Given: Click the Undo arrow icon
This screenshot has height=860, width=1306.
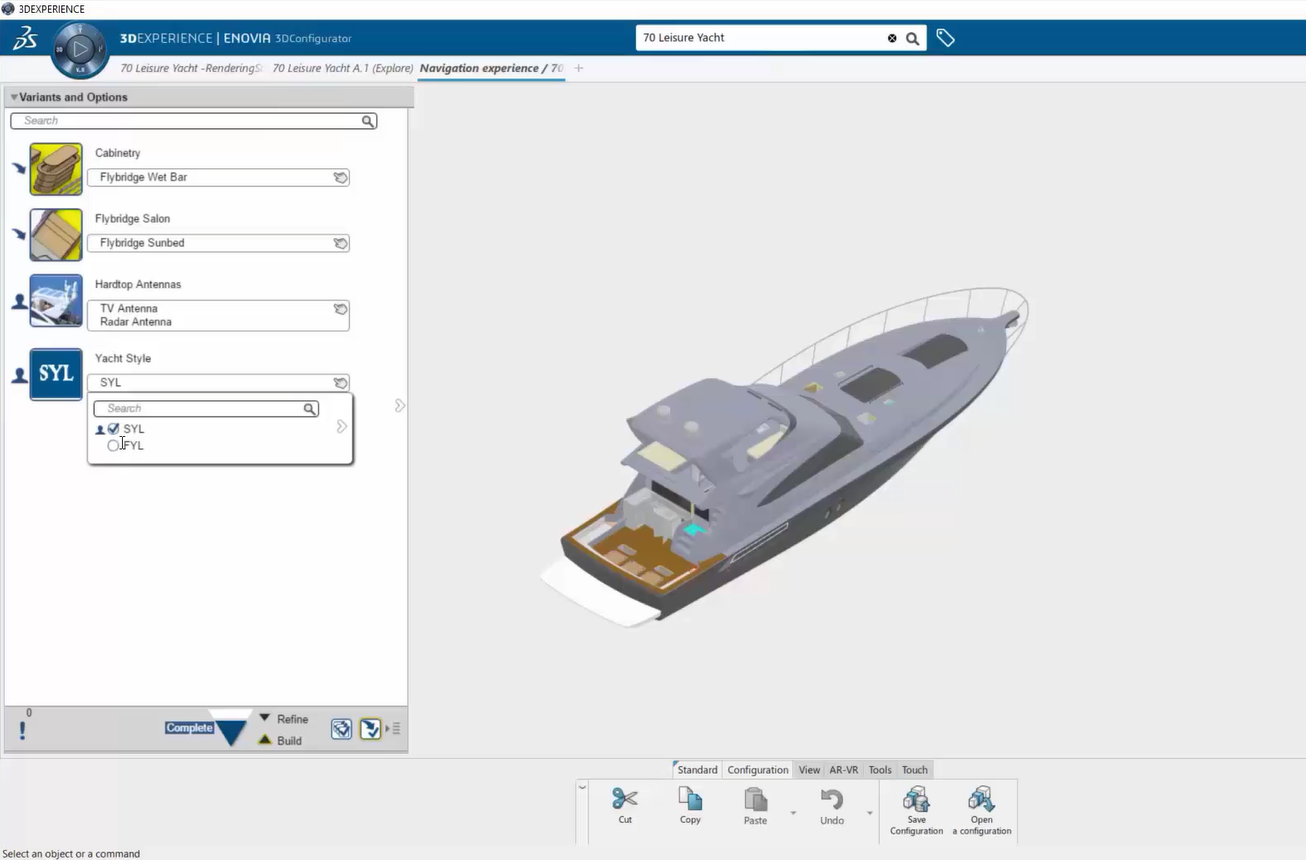Looking at the screenshot, I should coord(831,800).
